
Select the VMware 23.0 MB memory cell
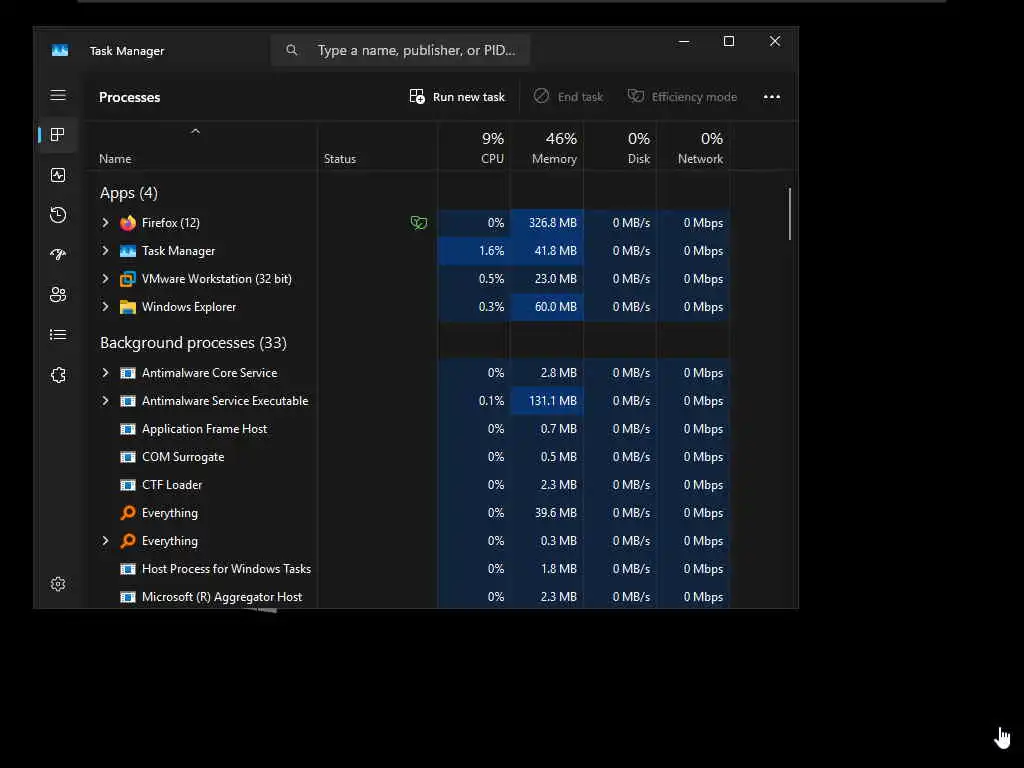tap(547, 279)
